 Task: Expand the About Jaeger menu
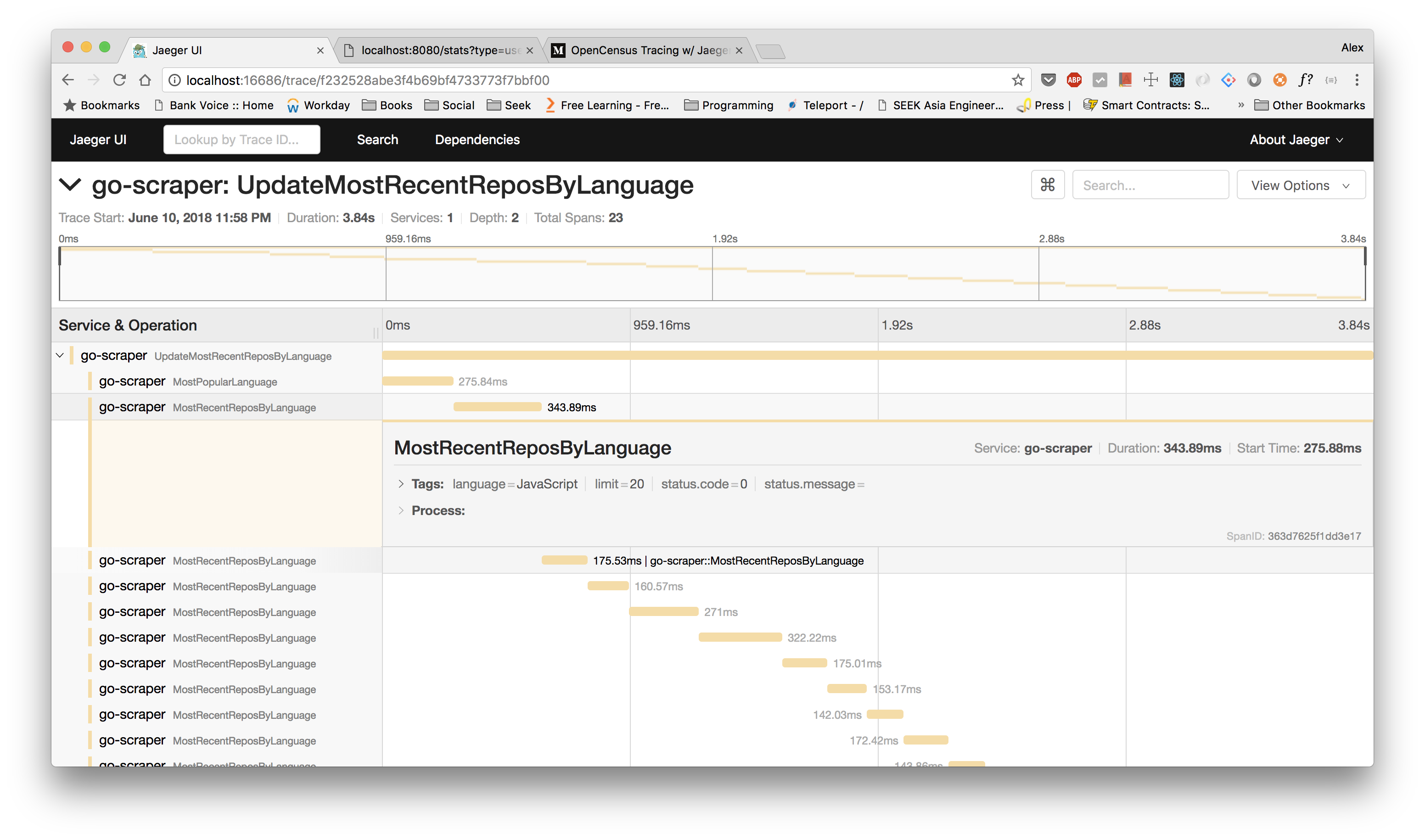(1296, 140)
